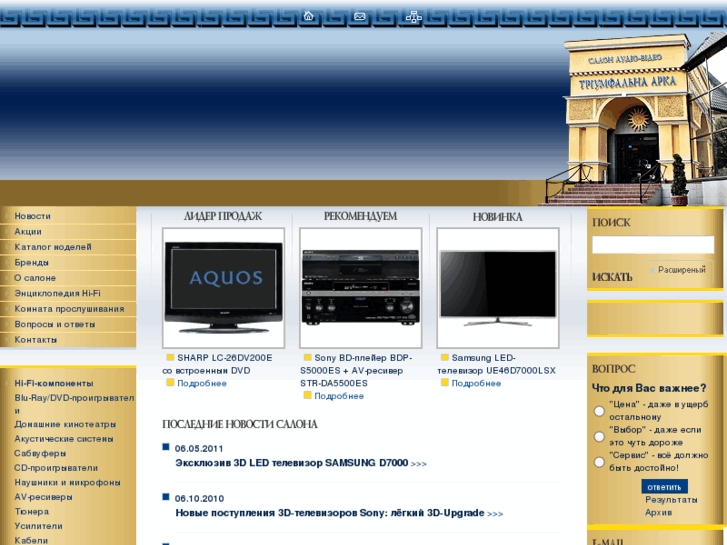Open Вопросы и ответы menu item
The image size is (727, 545).
[x=55, y=324]
